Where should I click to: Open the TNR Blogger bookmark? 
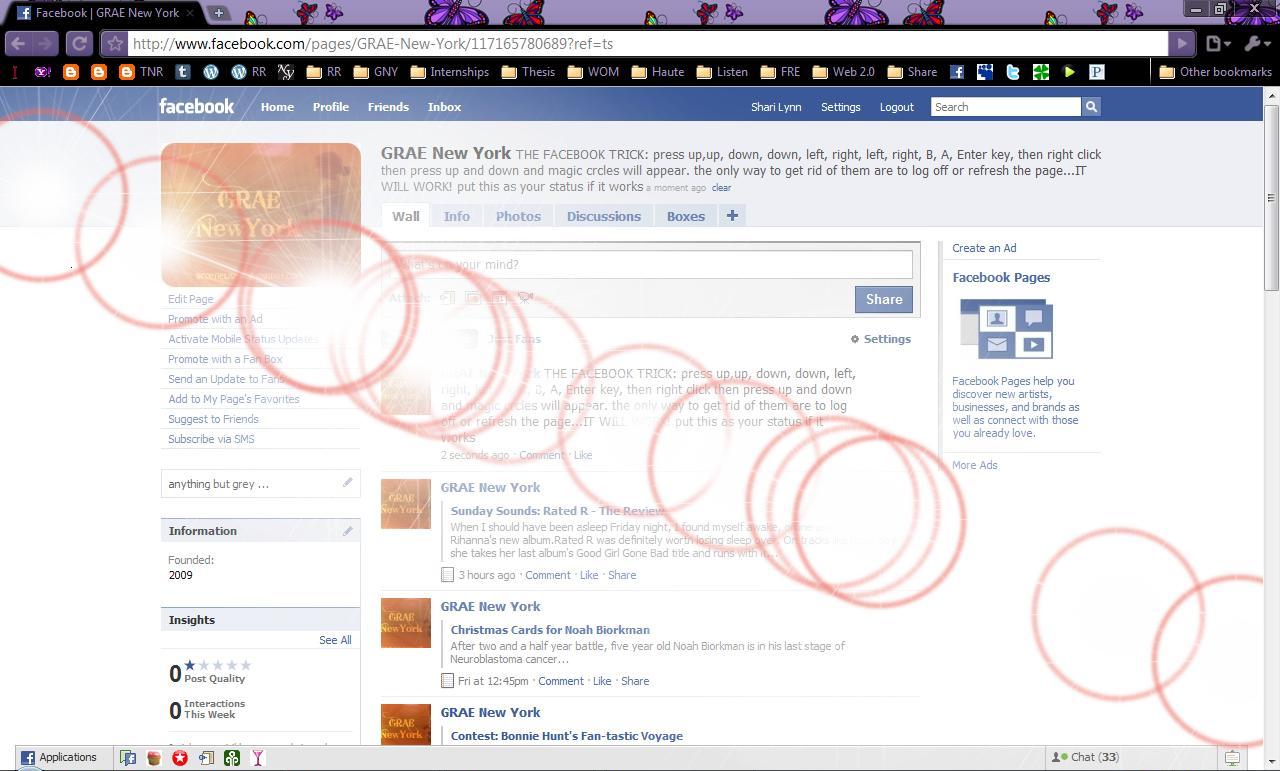(141, 72)
